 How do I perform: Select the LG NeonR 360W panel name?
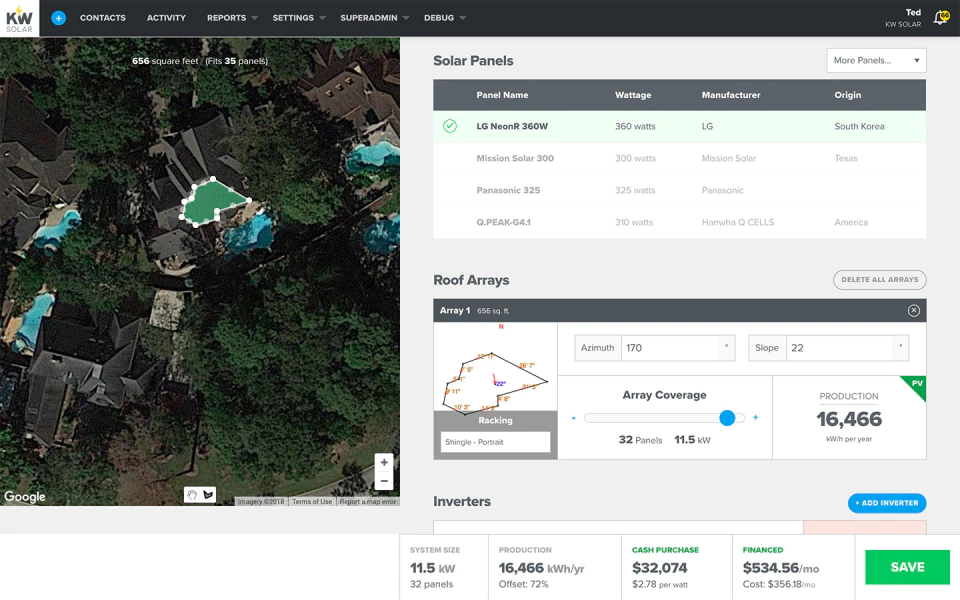click(x=512, y=126)
